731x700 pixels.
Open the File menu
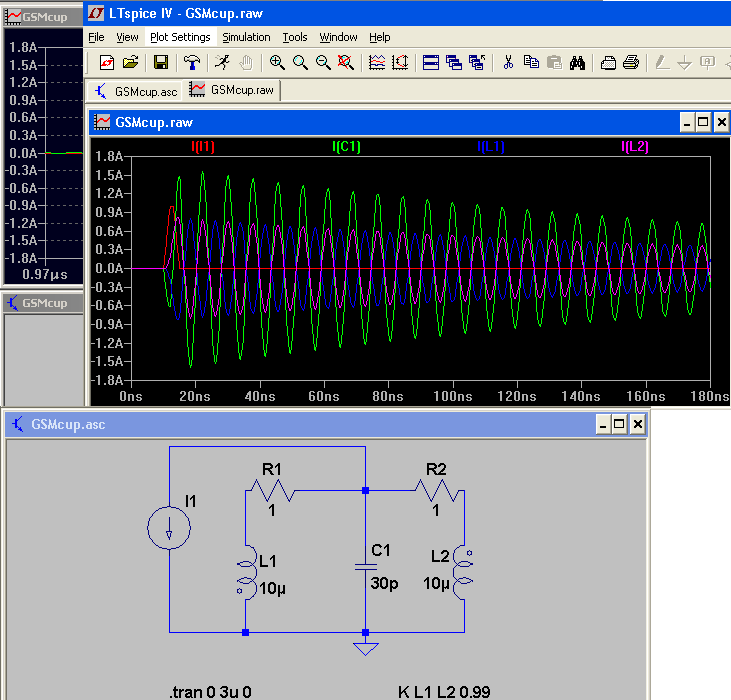tap(96, 37)
